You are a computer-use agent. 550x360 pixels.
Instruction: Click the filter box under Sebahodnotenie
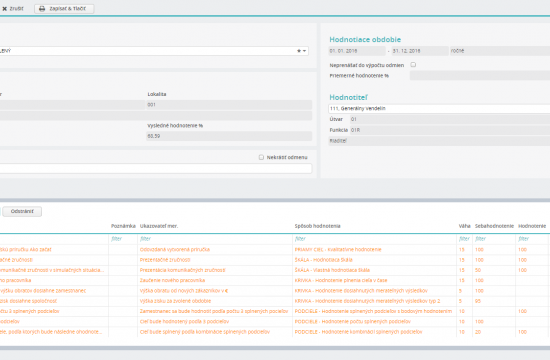(x=494, y=239)
